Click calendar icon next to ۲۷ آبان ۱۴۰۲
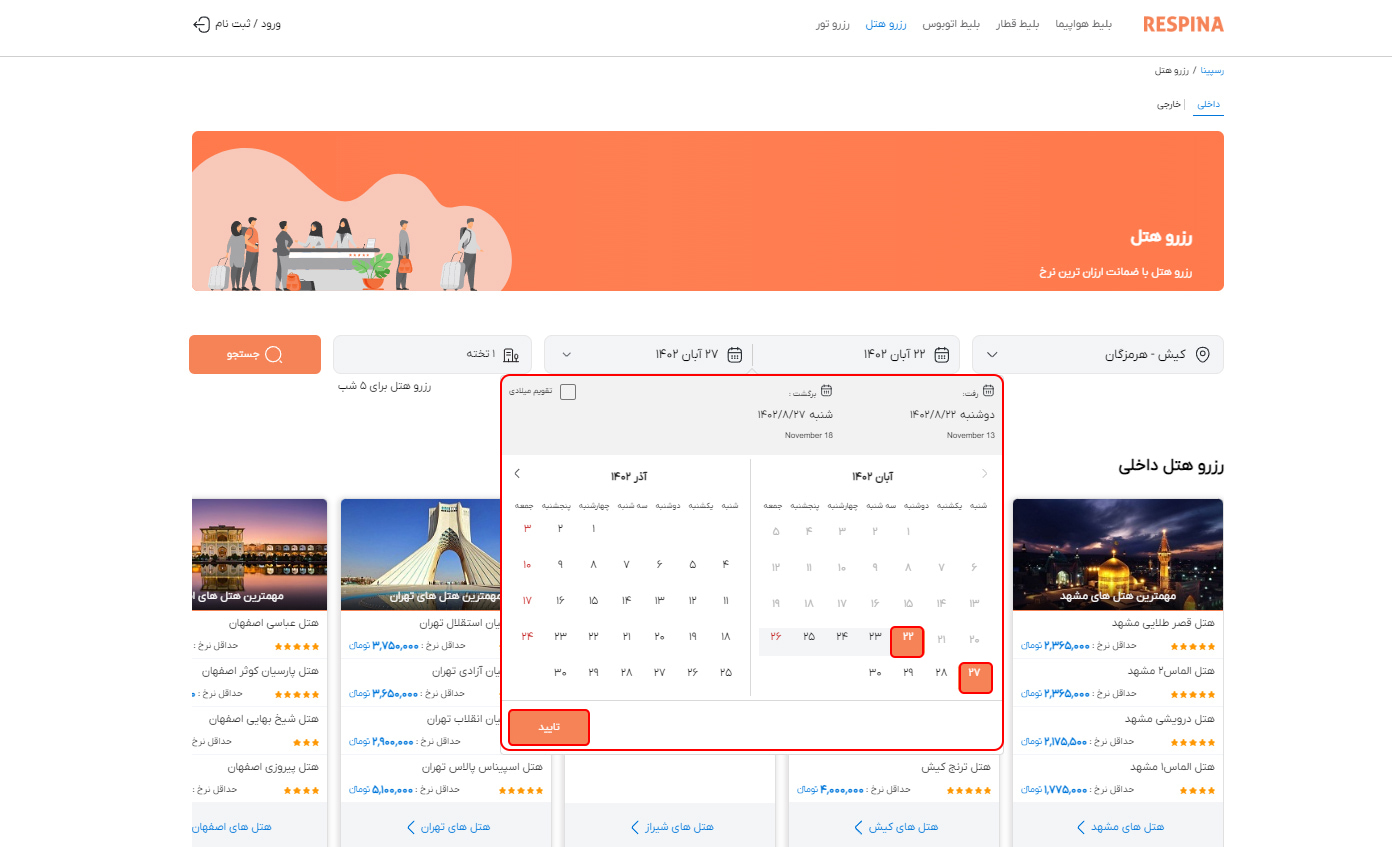1392x847 pixels. [x=734, y=355]
